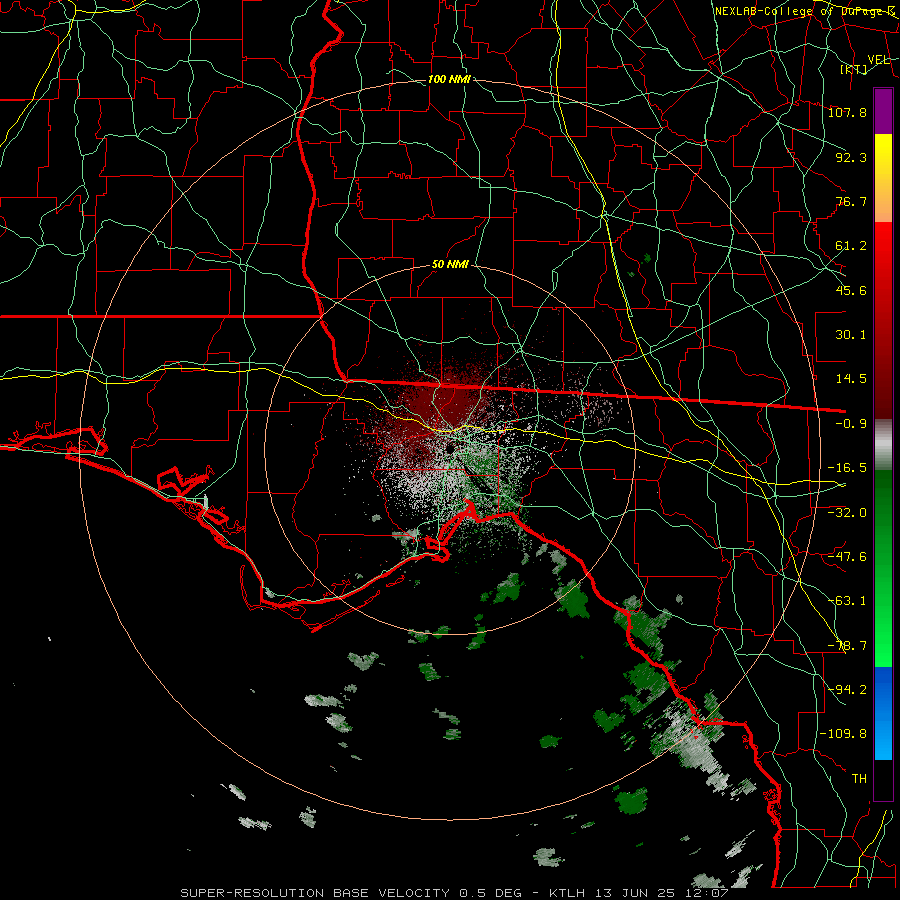Screen dimensions: 900x900
Task: Click the "50 NMI" range ring label
Action: [x=450, y=265]
